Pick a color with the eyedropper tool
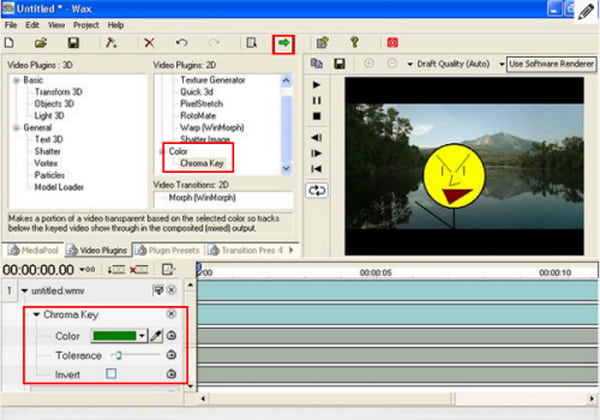Viewport: 600px width, 420px height. (x=156, y=336)
